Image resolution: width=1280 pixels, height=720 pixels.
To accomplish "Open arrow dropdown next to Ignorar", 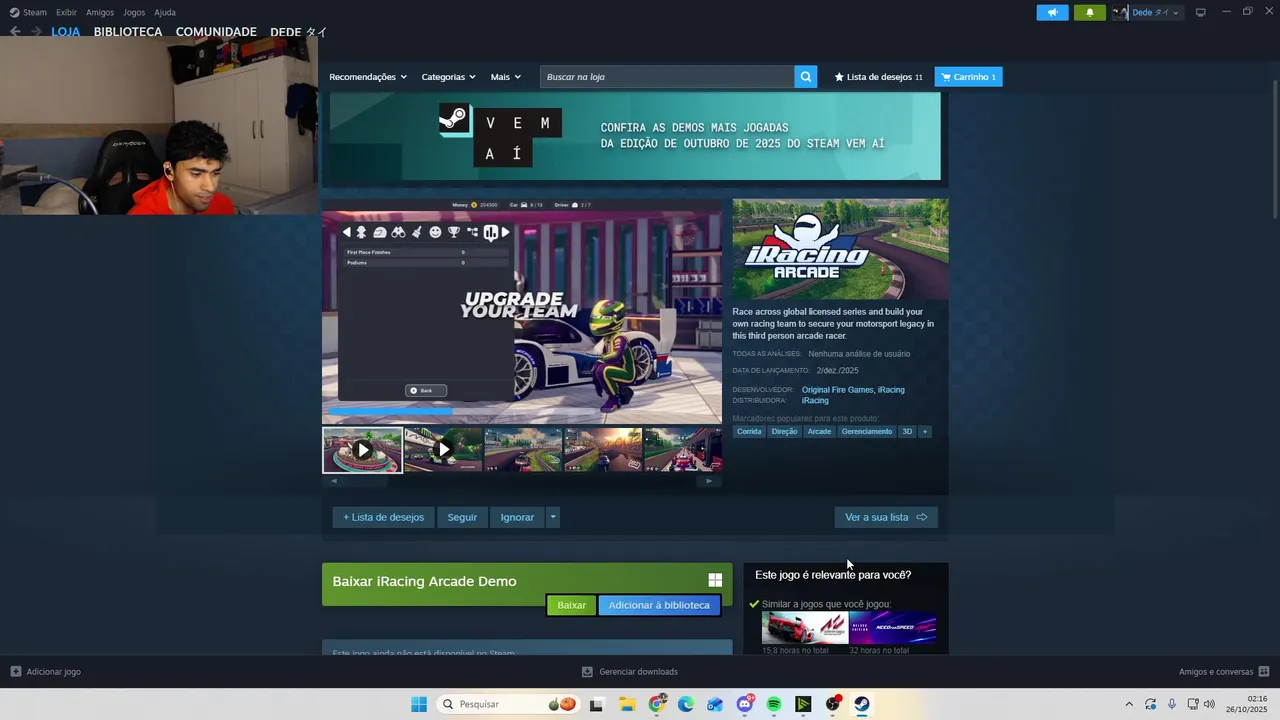I will 553,517.
